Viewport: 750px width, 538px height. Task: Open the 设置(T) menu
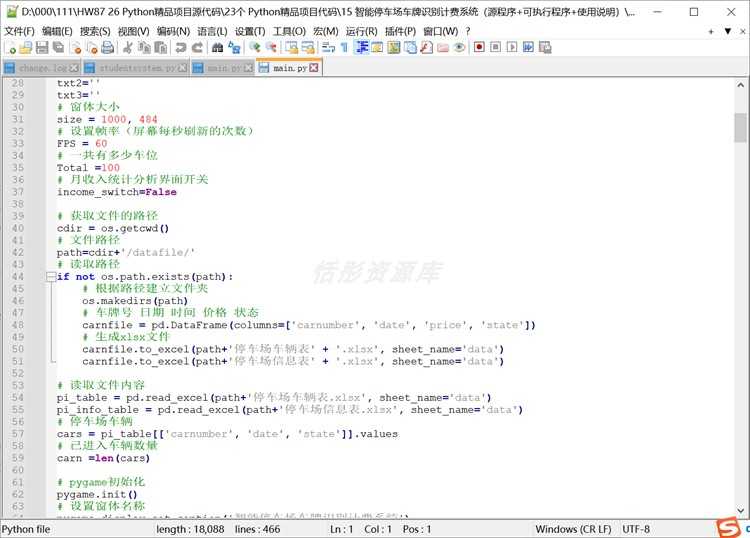250,31
